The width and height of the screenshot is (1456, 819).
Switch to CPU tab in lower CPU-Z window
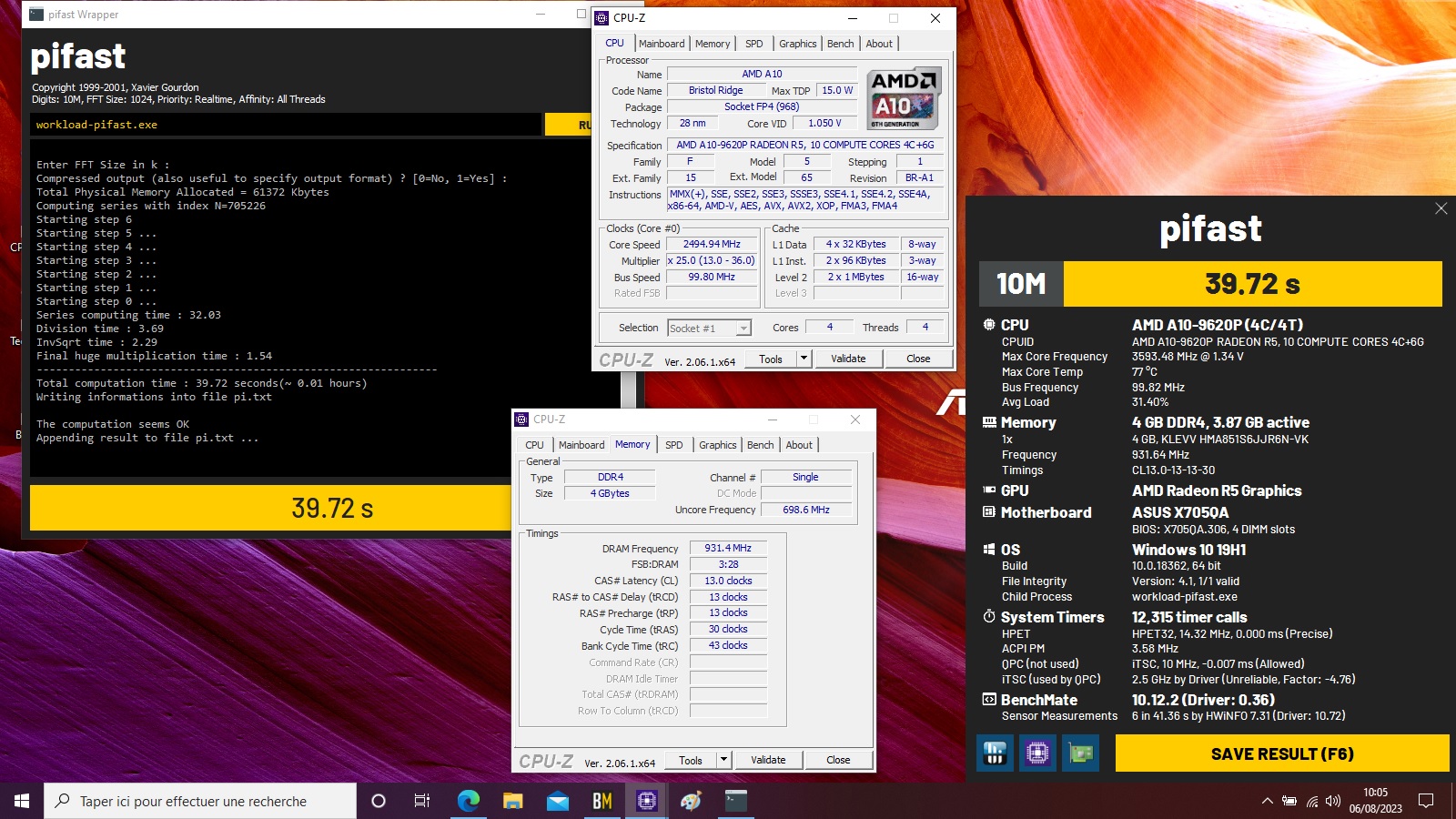(x=535, y=445)
